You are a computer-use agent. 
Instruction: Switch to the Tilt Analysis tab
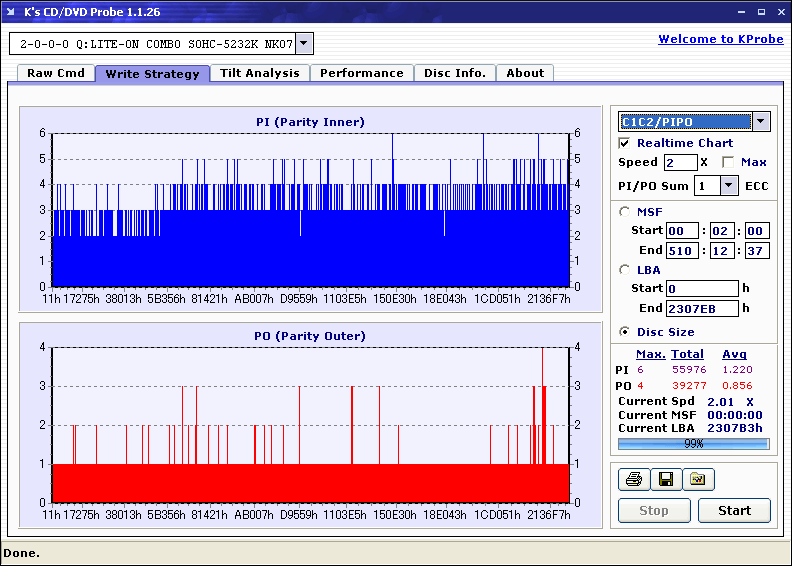point(260,73)
